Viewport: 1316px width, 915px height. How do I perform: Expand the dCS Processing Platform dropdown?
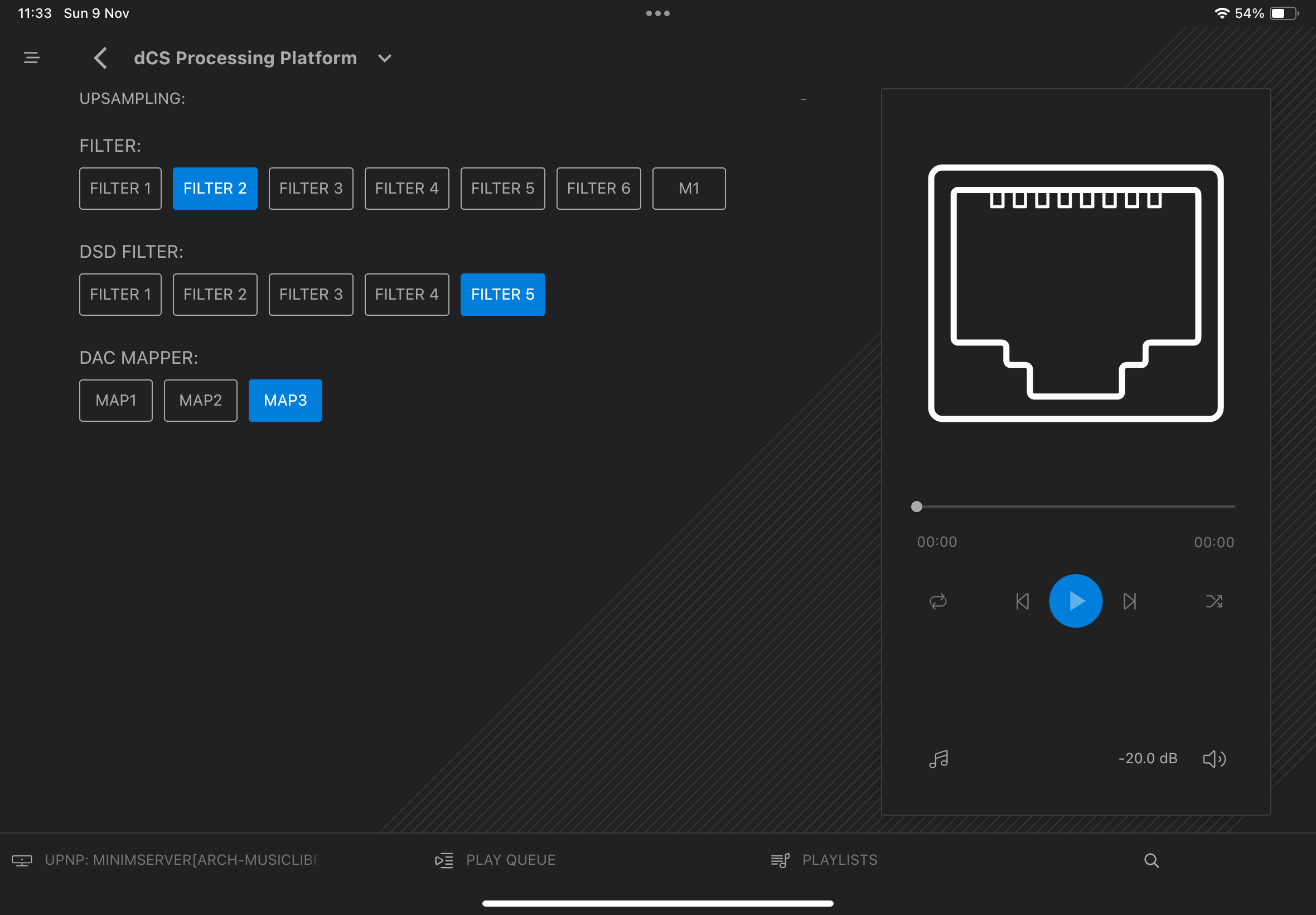coord(384,59)
